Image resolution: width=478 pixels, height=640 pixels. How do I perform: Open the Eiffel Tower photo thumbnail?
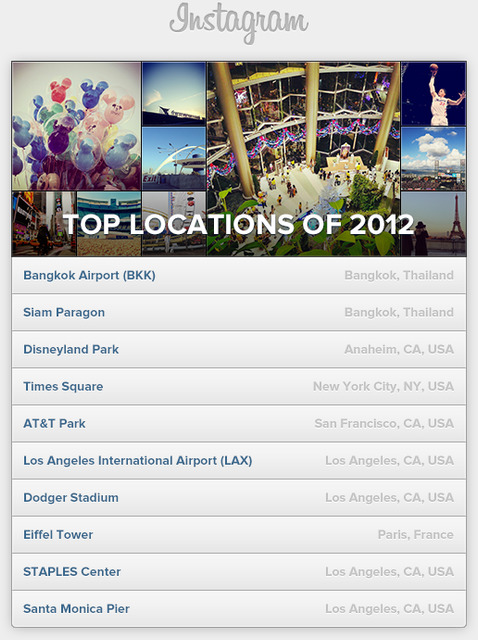click(x=434, y=224)
